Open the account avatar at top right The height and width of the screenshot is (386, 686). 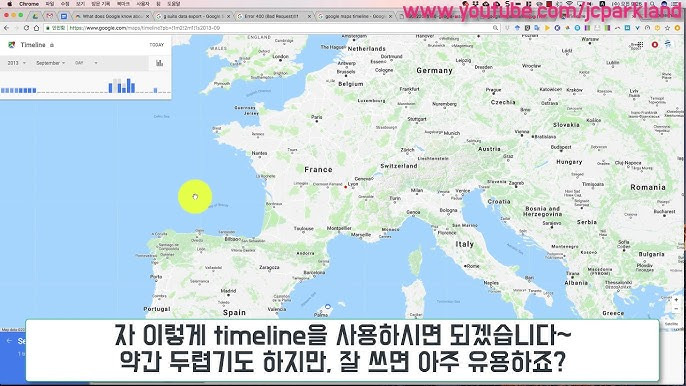[668, 44]
